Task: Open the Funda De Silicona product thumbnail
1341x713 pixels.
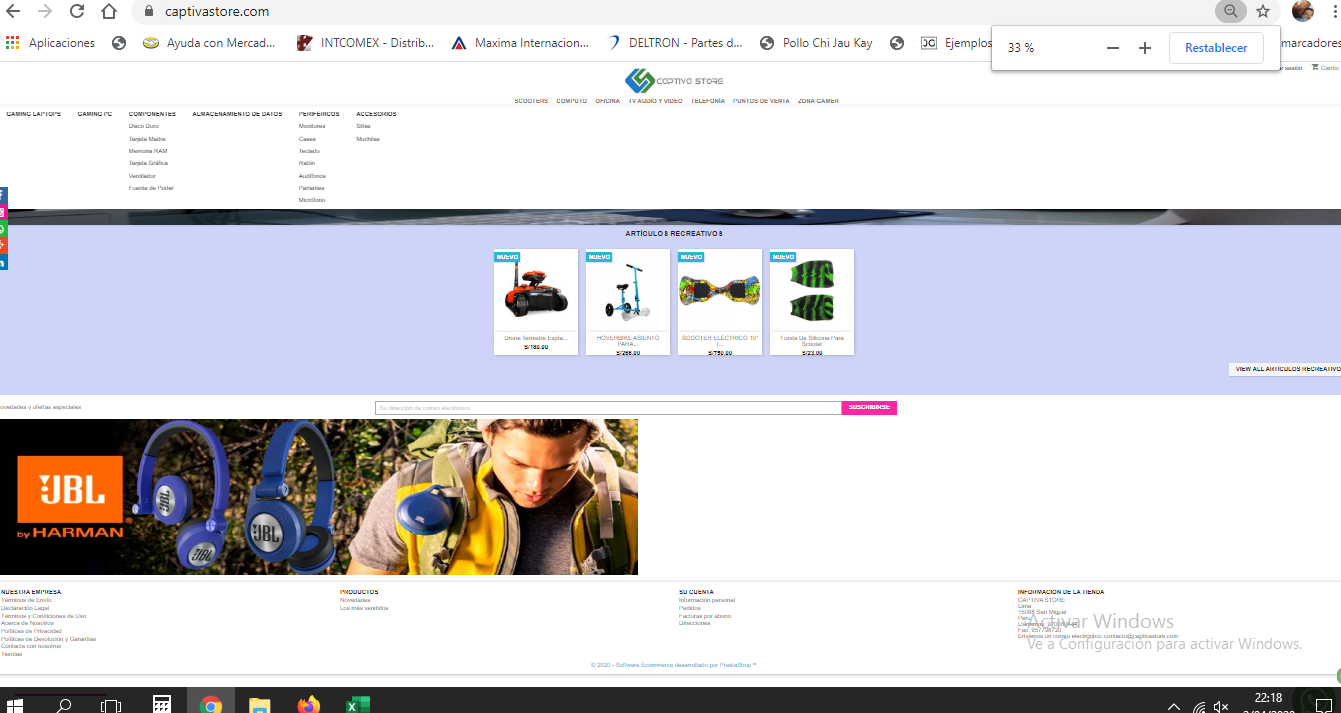Action: (x=812, y=290)
